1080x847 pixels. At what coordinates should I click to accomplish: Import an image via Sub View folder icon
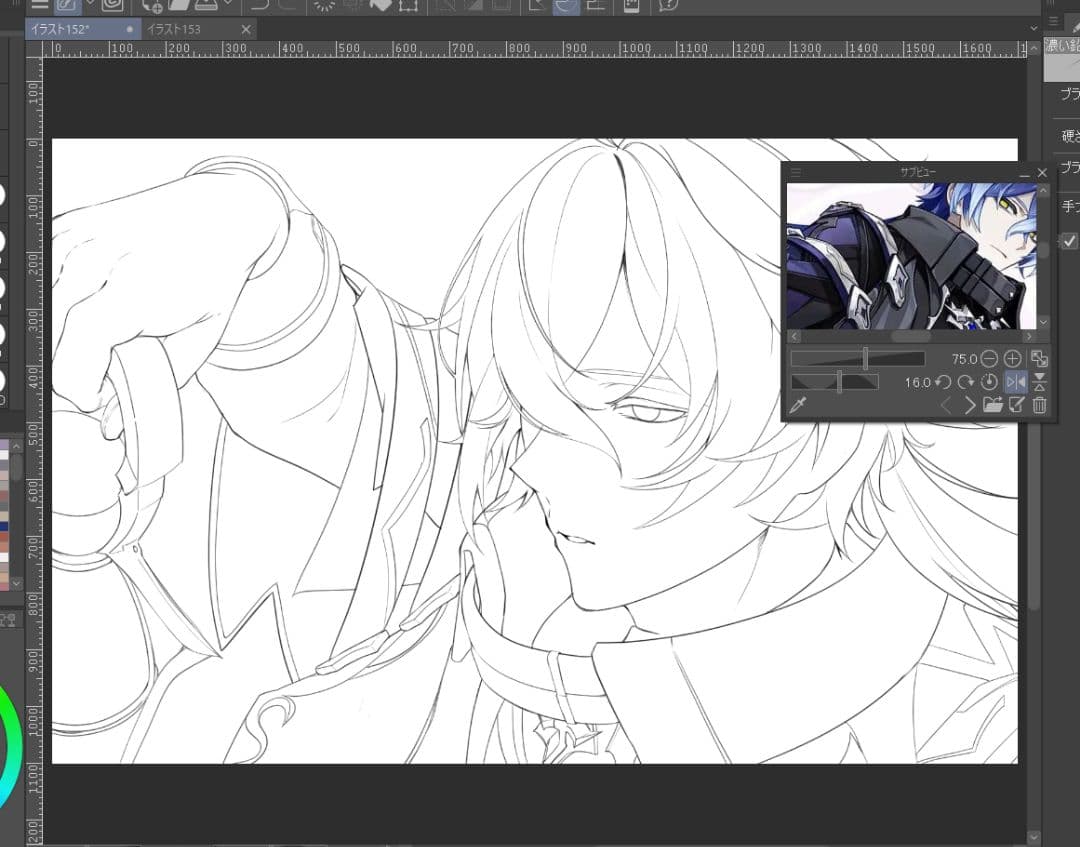tap(992, 405)
